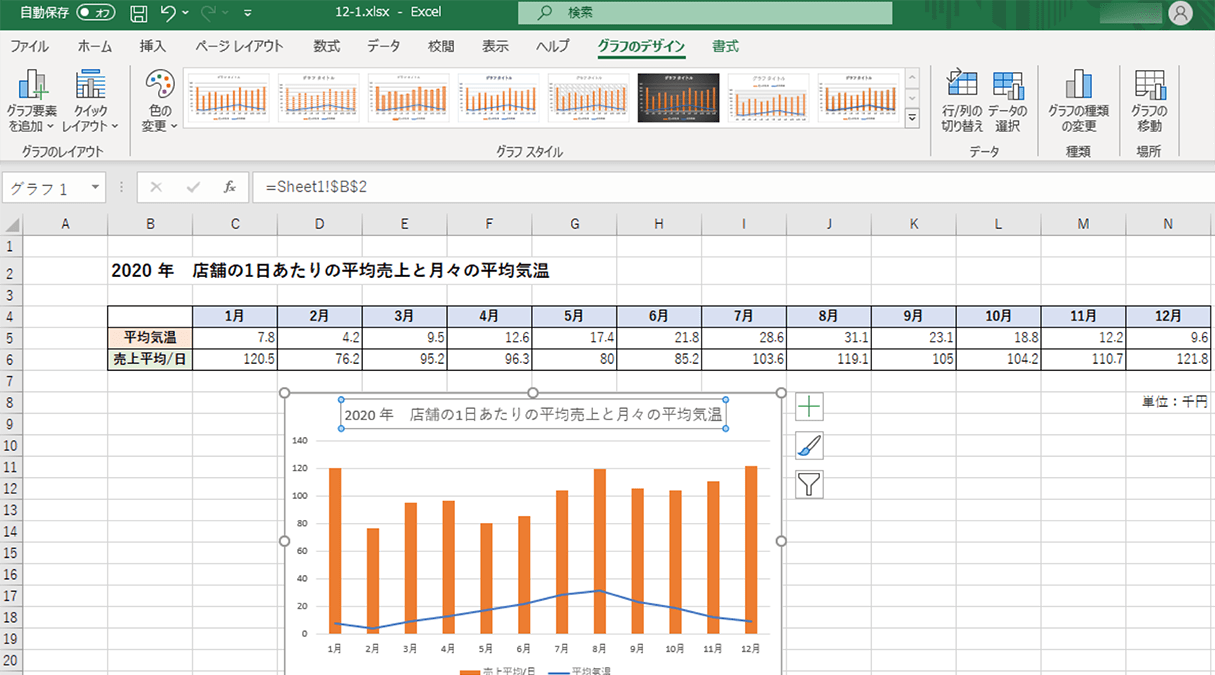This screenshot has width=1215, height=675.
Task: Click Switch Row/Column icon
Action: pos(961,86)
